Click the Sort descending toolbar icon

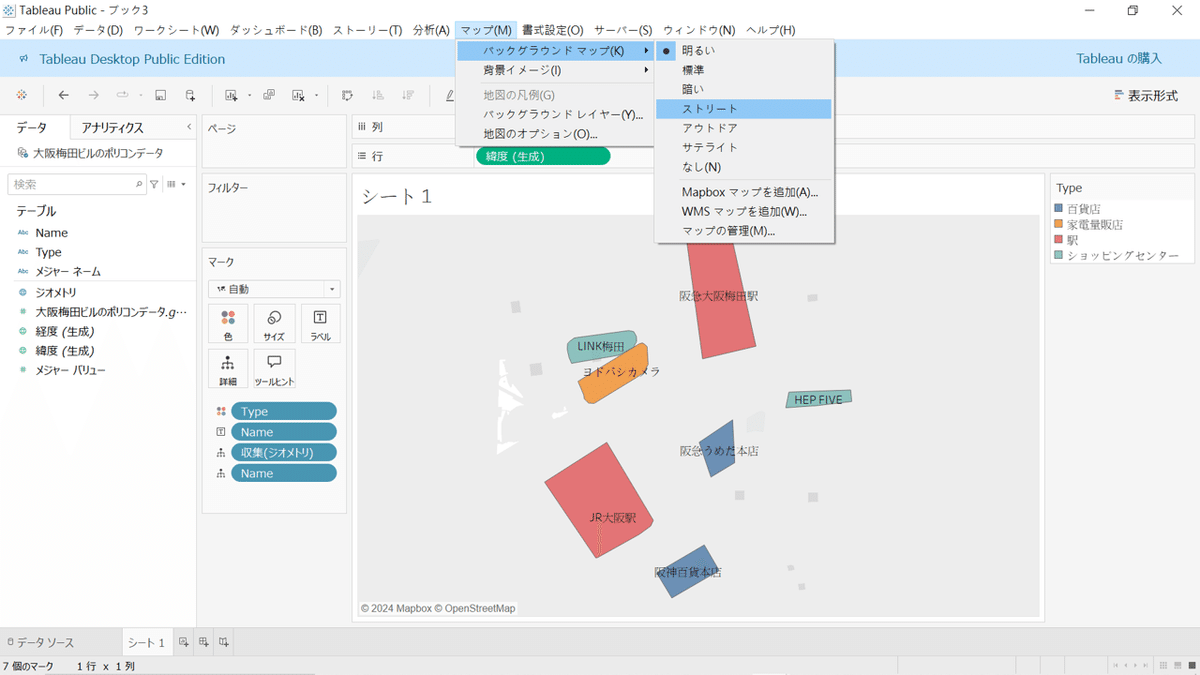[x=408, y=95]
